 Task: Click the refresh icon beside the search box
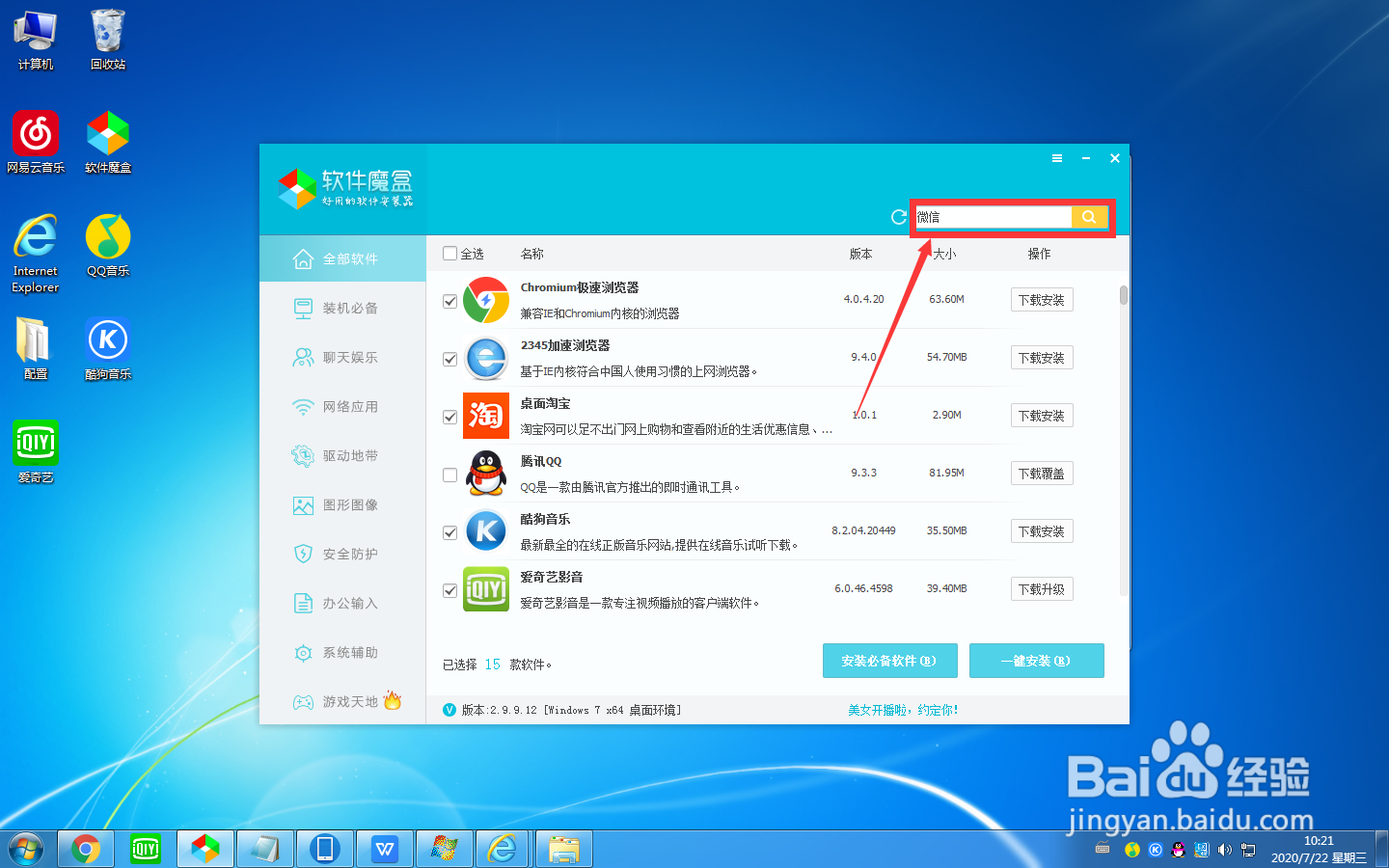[x=897, y=217]
